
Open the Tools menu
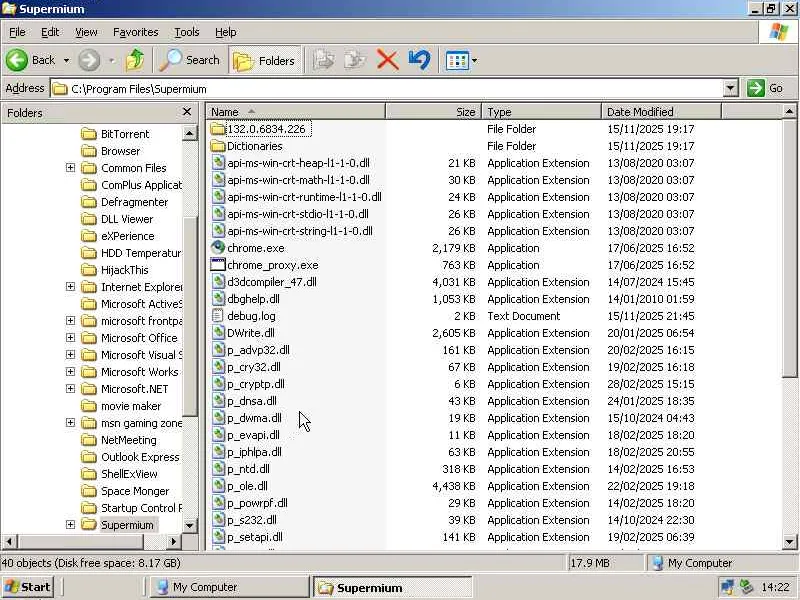click(x=187, y=32)
